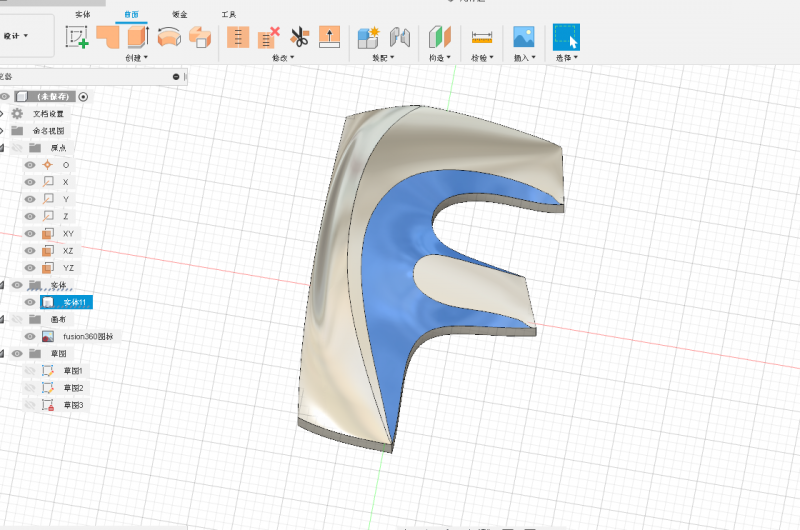Click the New Component icon

(368, 37)
